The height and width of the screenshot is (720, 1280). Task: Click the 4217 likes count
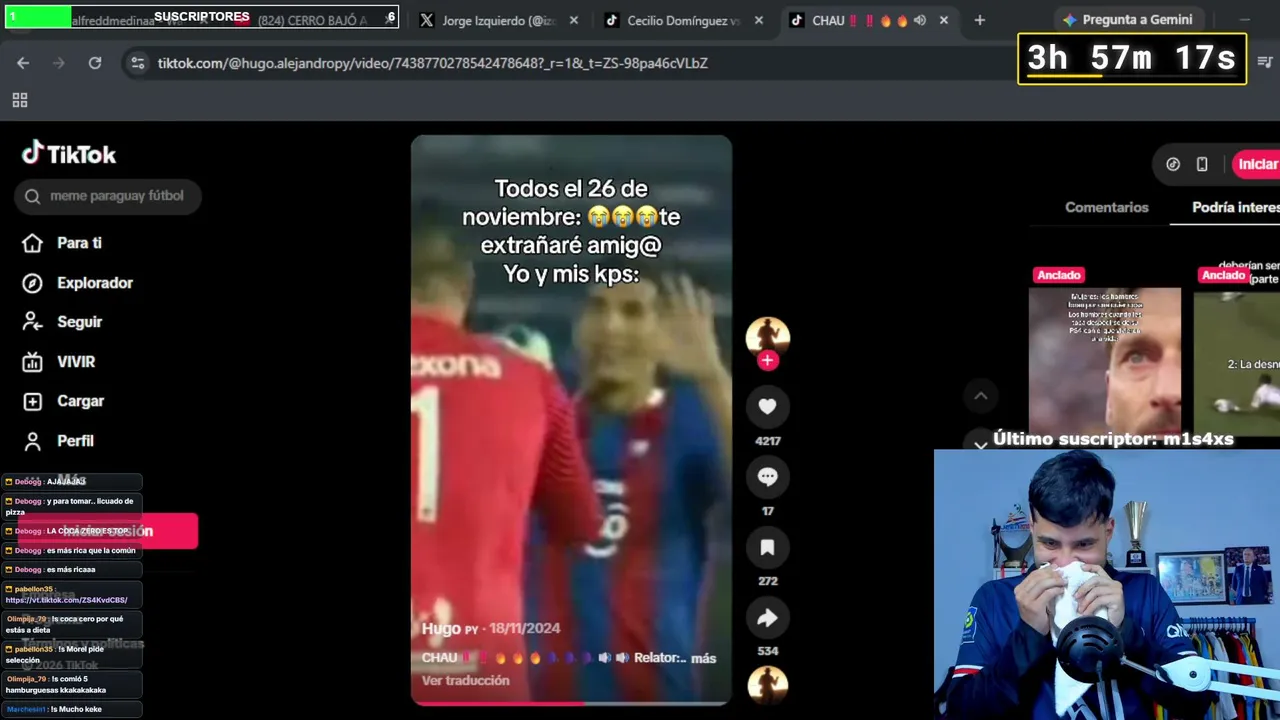pos(767,441)
